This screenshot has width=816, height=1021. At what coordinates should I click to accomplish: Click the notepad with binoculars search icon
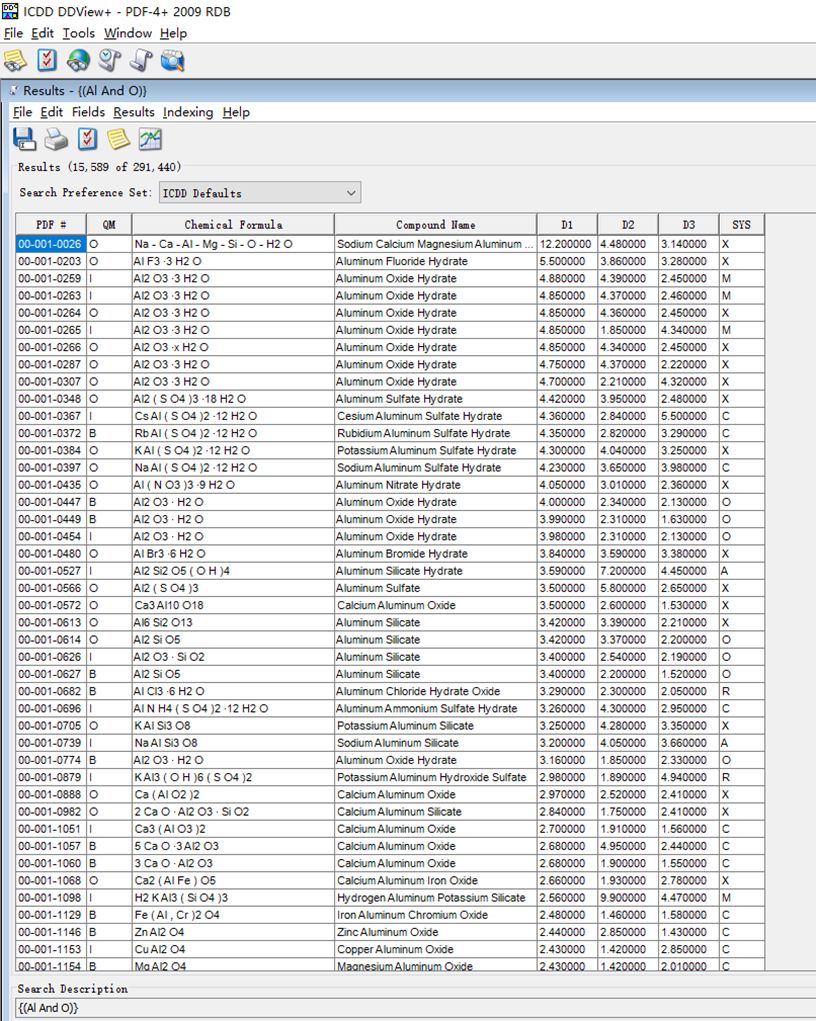[15, 61]
